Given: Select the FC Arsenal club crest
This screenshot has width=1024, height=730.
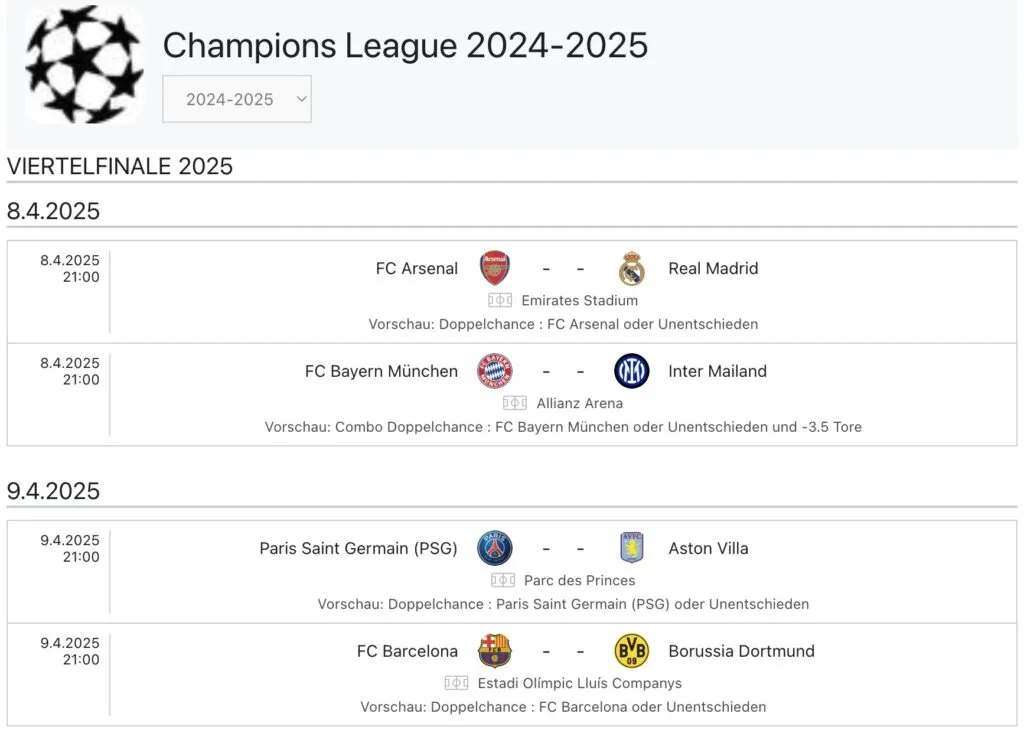Looking at the screenshot, I should [495, 268].
